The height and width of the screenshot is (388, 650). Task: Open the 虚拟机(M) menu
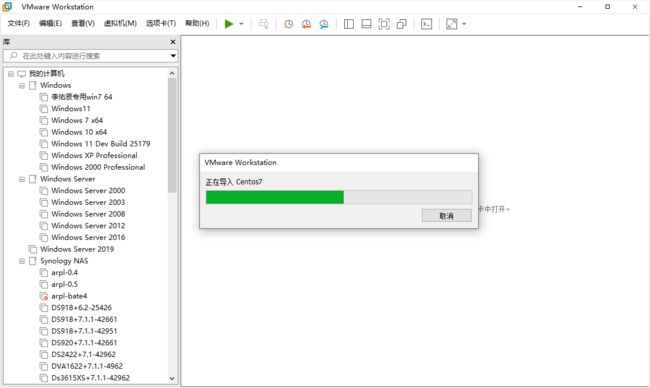point(120,23)
